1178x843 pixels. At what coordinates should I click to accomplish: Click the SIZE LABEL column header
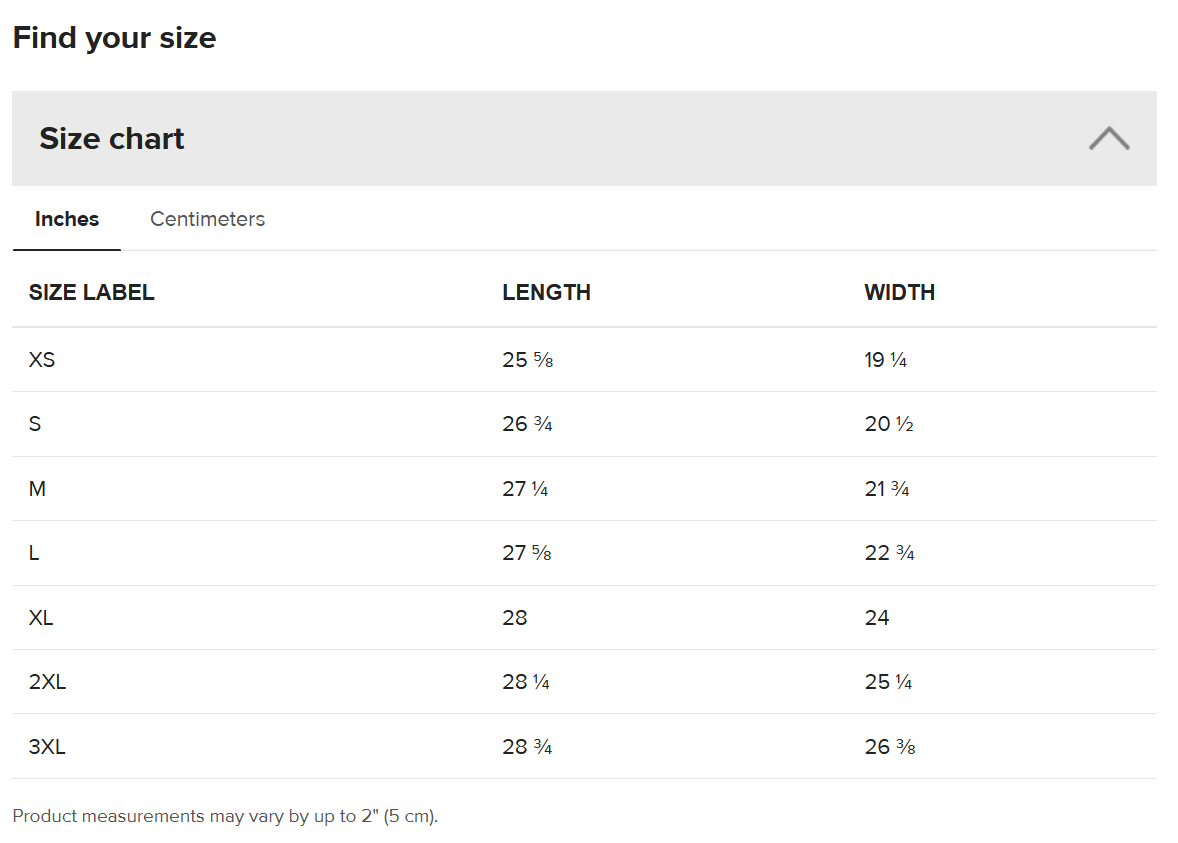(92, 293)
